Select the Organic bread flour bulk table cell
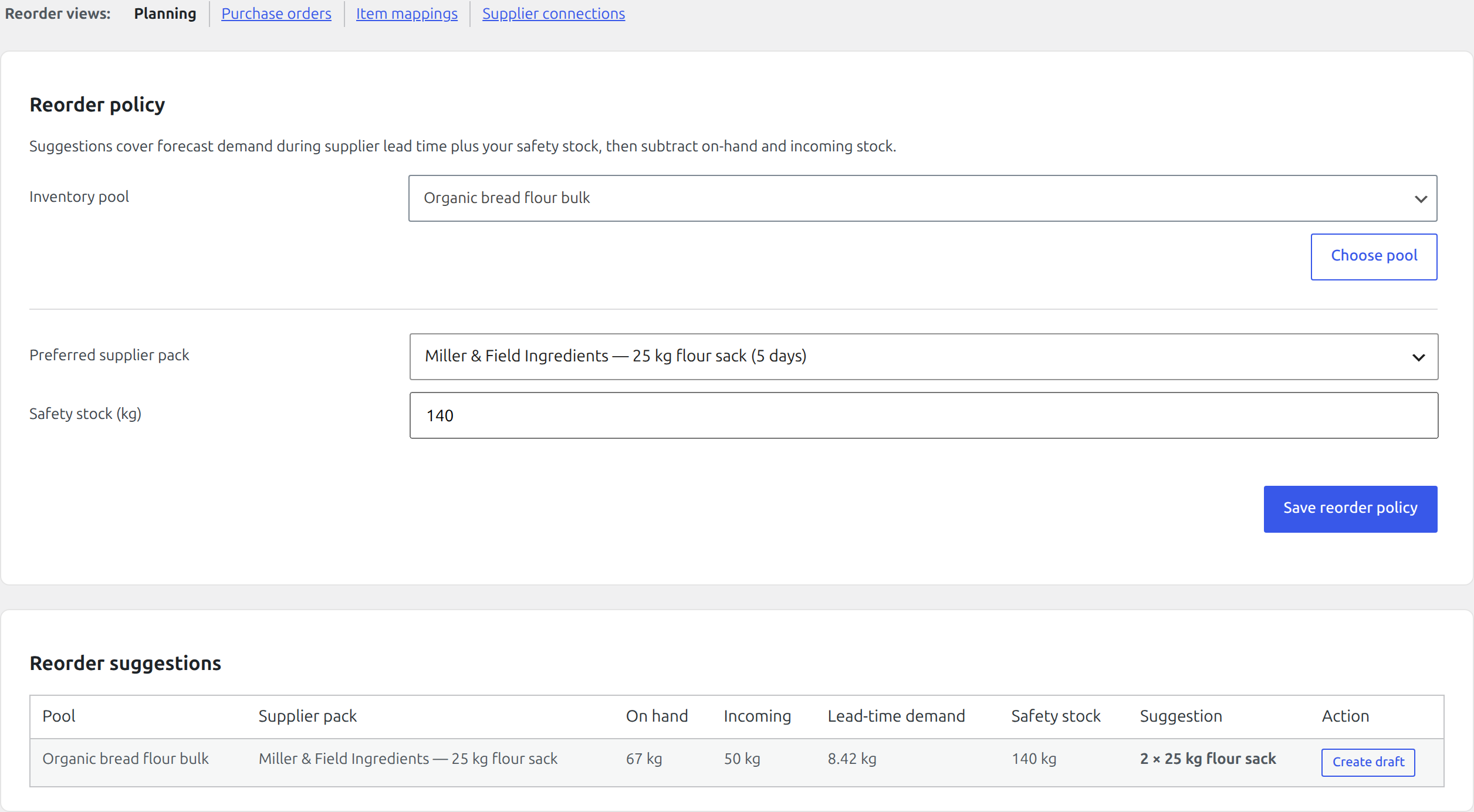The width and height of the screenshot is (1474, 812). 125,759
